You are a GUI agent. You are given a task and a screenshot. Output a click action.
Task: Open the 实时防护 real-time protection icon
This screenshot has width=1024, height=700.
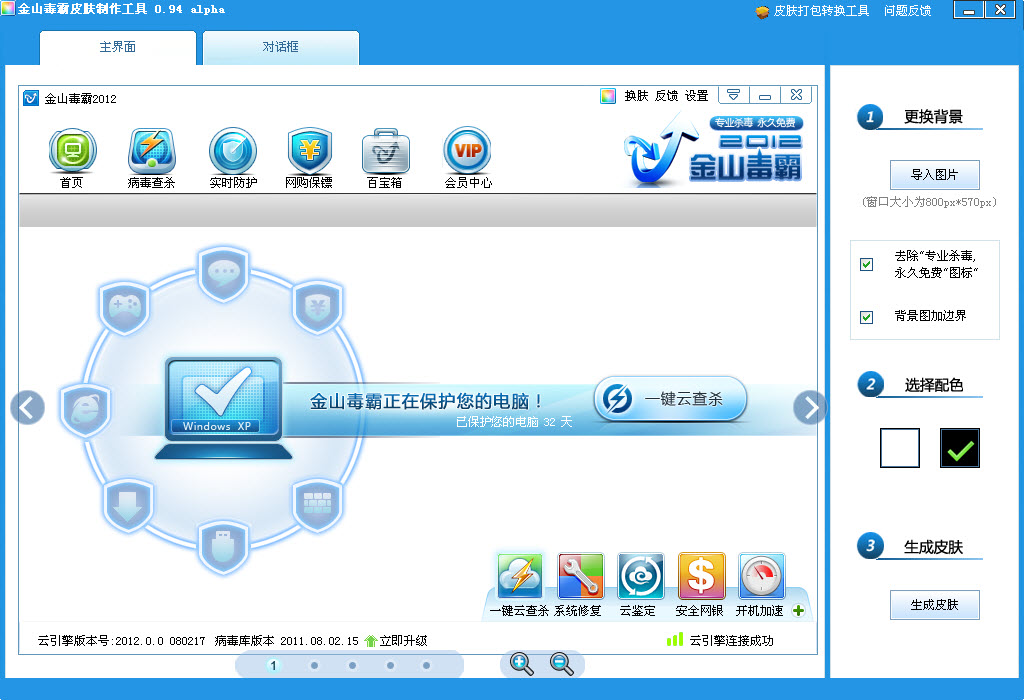pyautogui.click(x=232, y=151)
